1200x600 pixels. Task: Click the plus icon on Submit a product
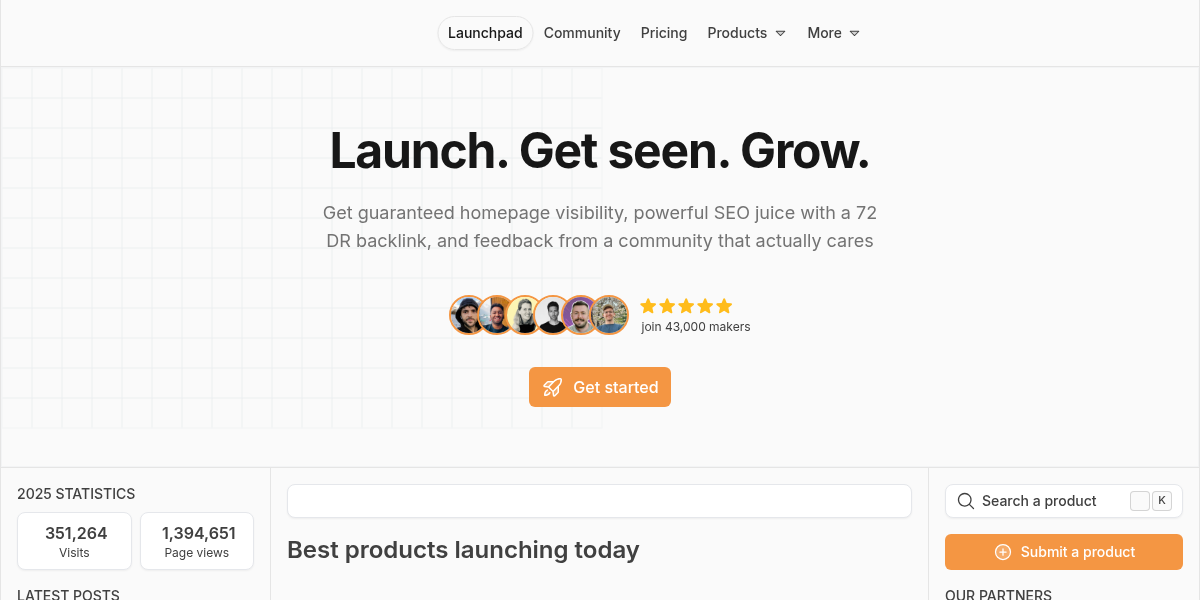click(1001, 551)
